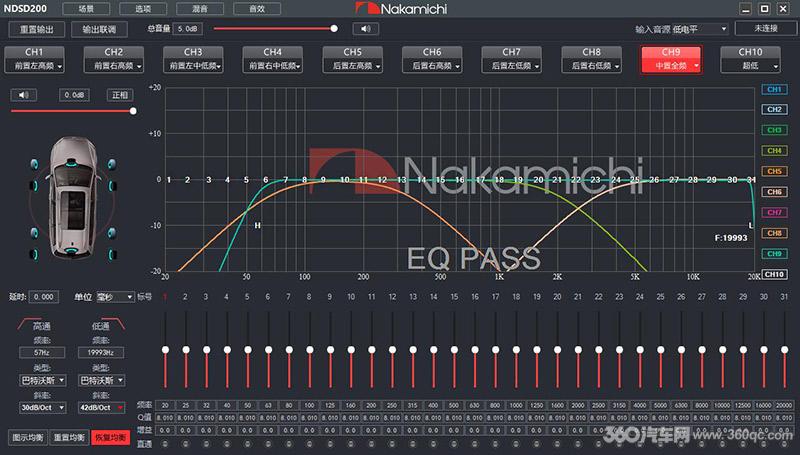
Task: Toggle the CH10 curve legend
Action: click(774, 274)
